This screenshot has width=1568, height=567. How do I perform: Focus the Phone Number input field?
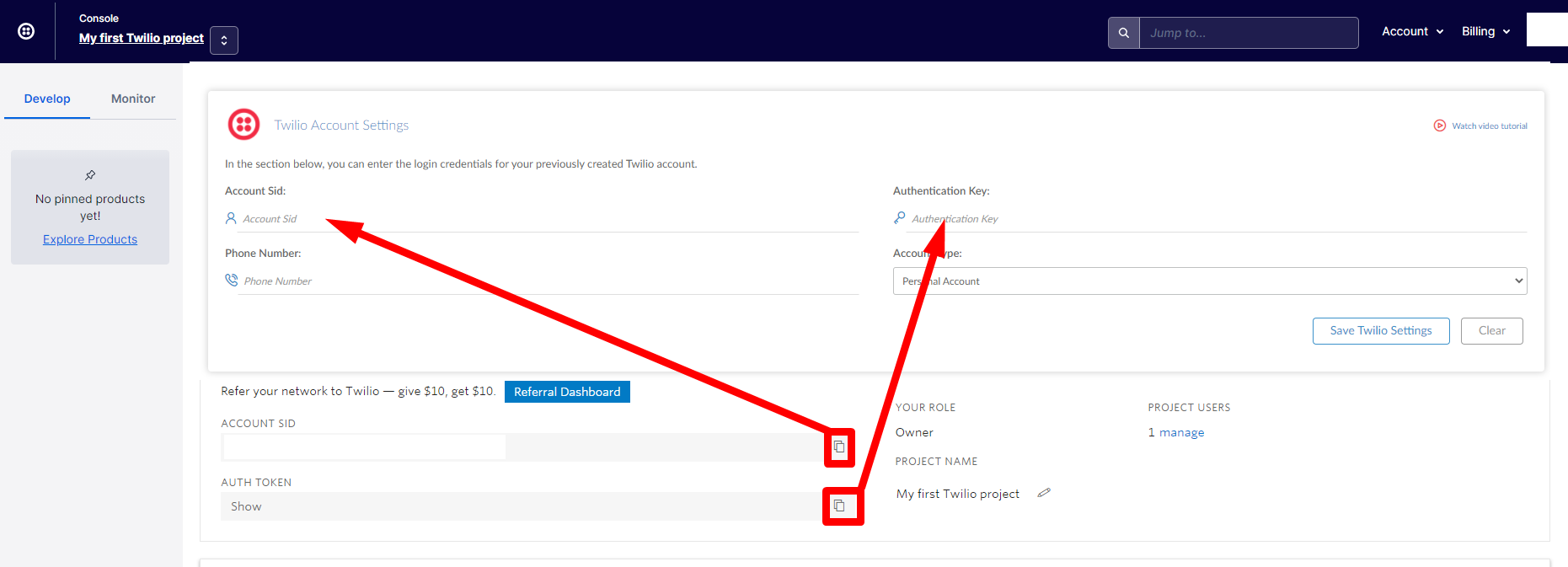click(x=549, y=281)
